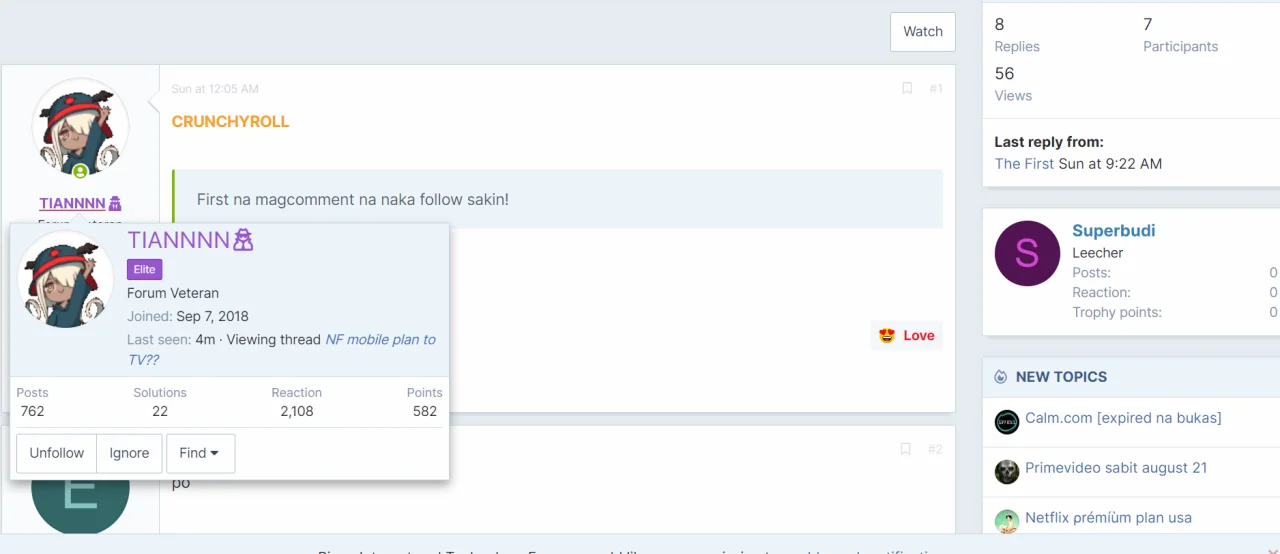Click the 8 Replies statistic
The width and height of the screenshot is (1280, 554).
tap(1017, 35)
